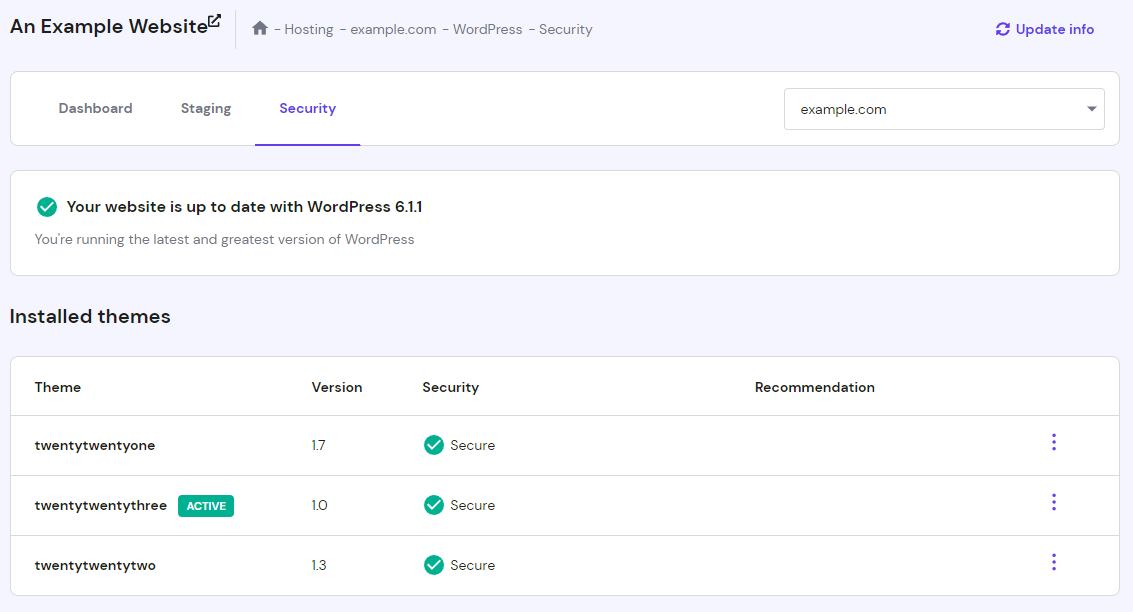Switch to the Dashboard tab
Image resolution: width=1133 pixels, height=612 pixels.
[x=95, y=107]
